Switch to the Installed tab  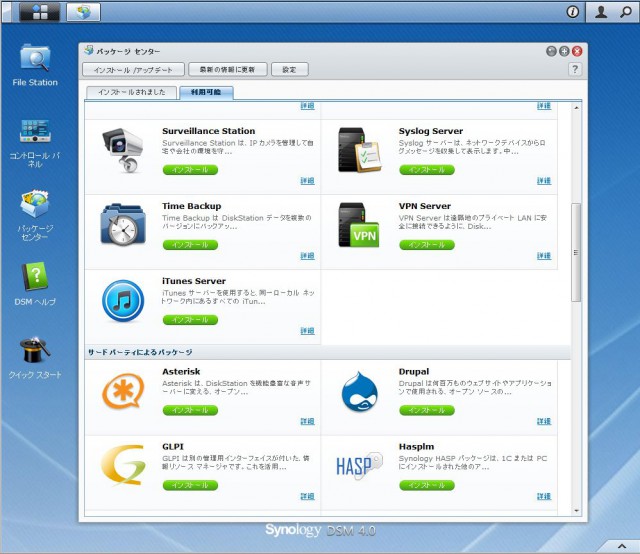132,92
